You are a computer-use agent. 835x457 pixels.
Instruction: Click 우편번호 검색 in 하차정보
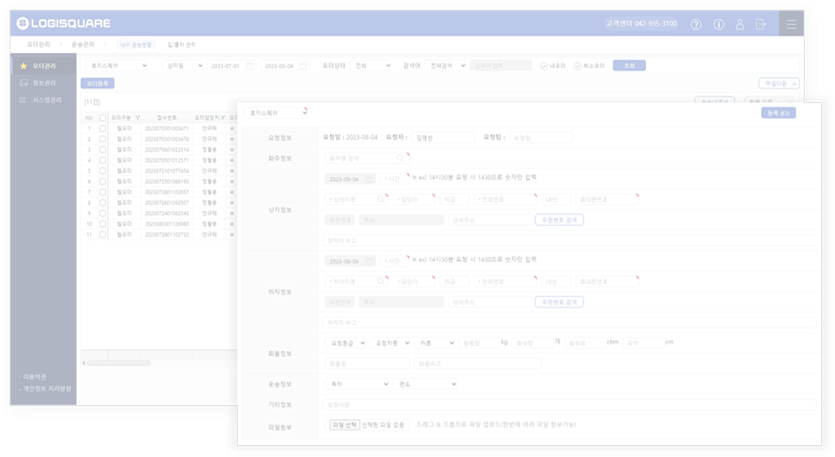click(559, 302)
